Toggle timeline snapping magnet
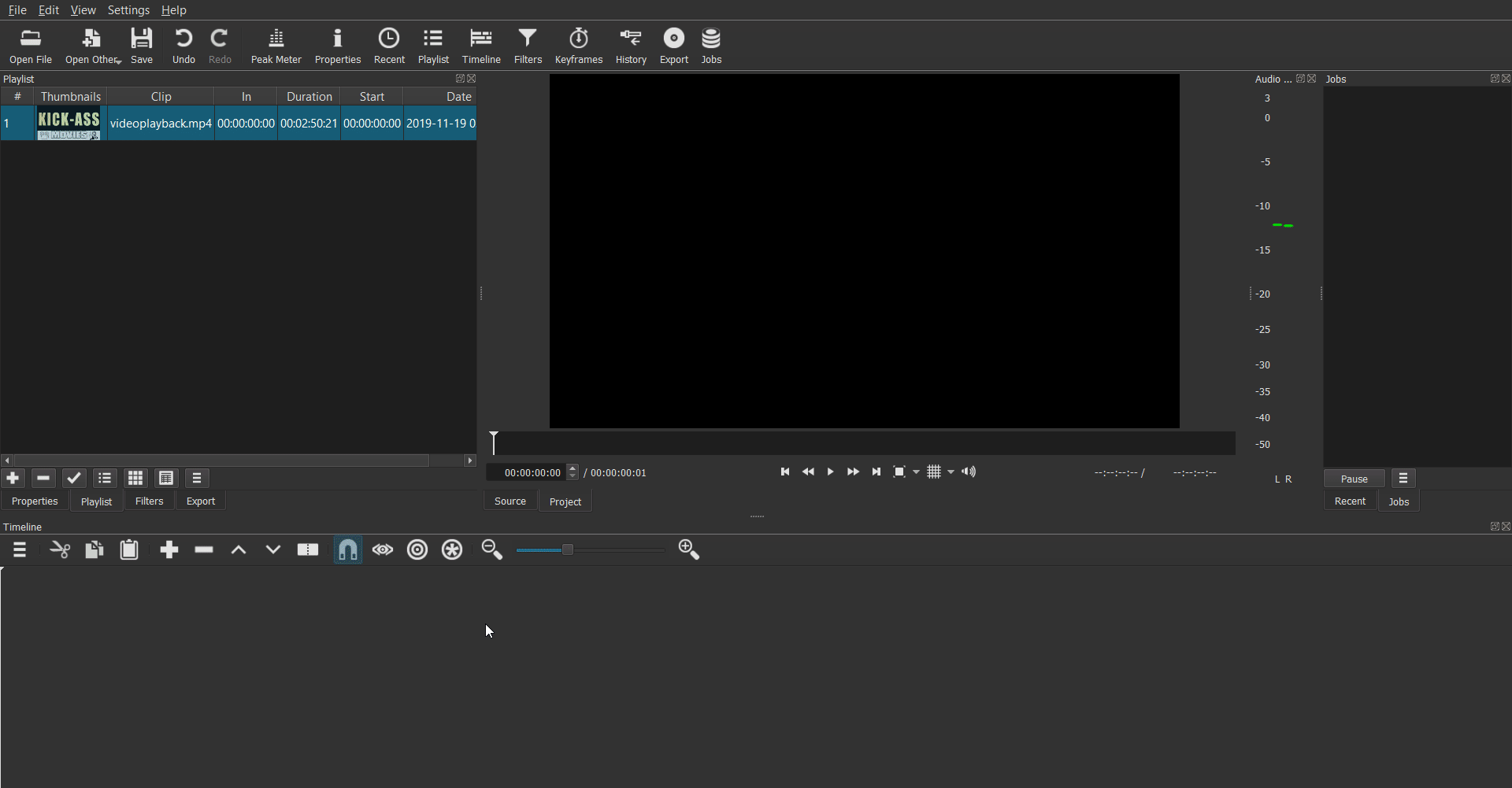1512x788 pixels. click(348, 549)
